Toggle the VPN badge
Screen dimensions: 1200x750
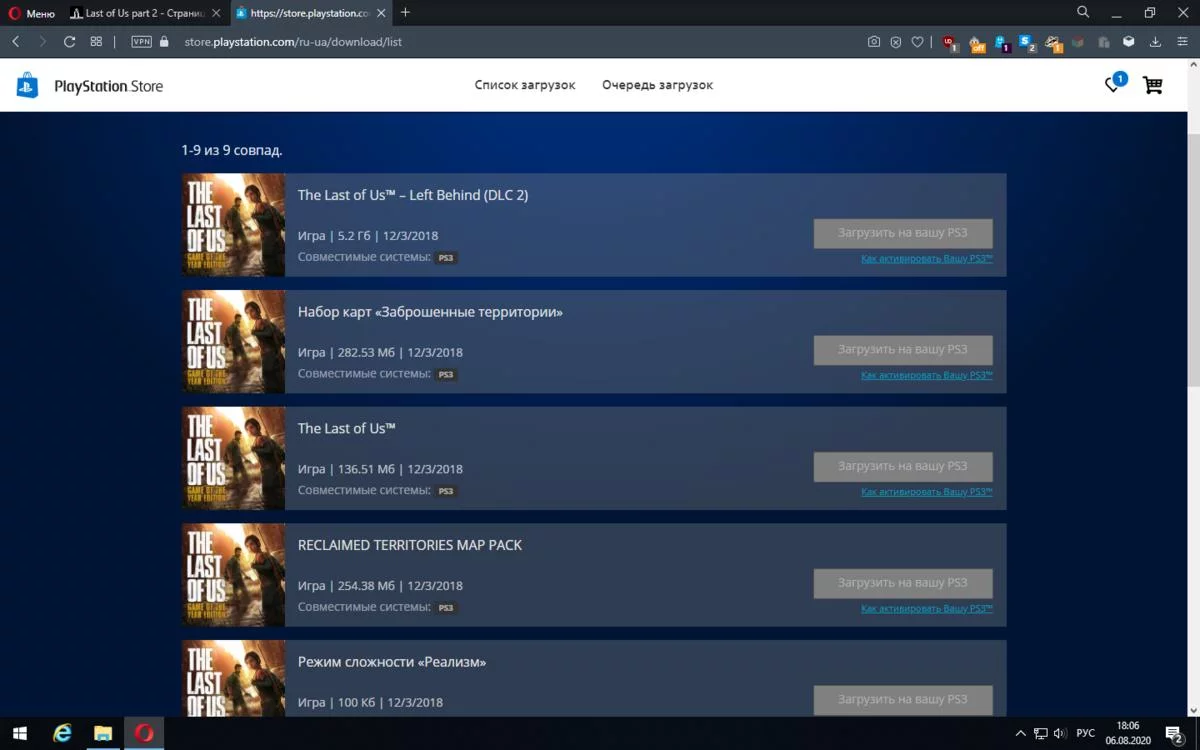point(141,42)
